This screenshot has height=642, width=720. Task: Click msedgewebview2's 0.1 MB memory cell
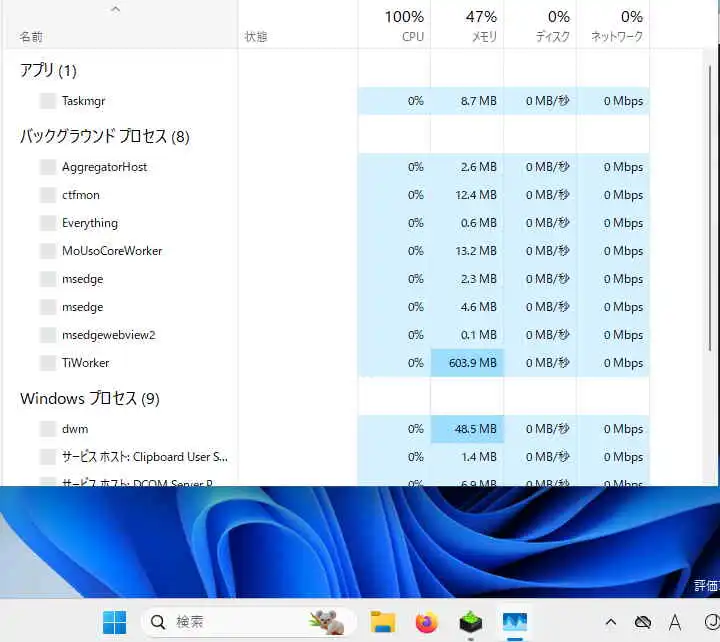coord(467,335)
